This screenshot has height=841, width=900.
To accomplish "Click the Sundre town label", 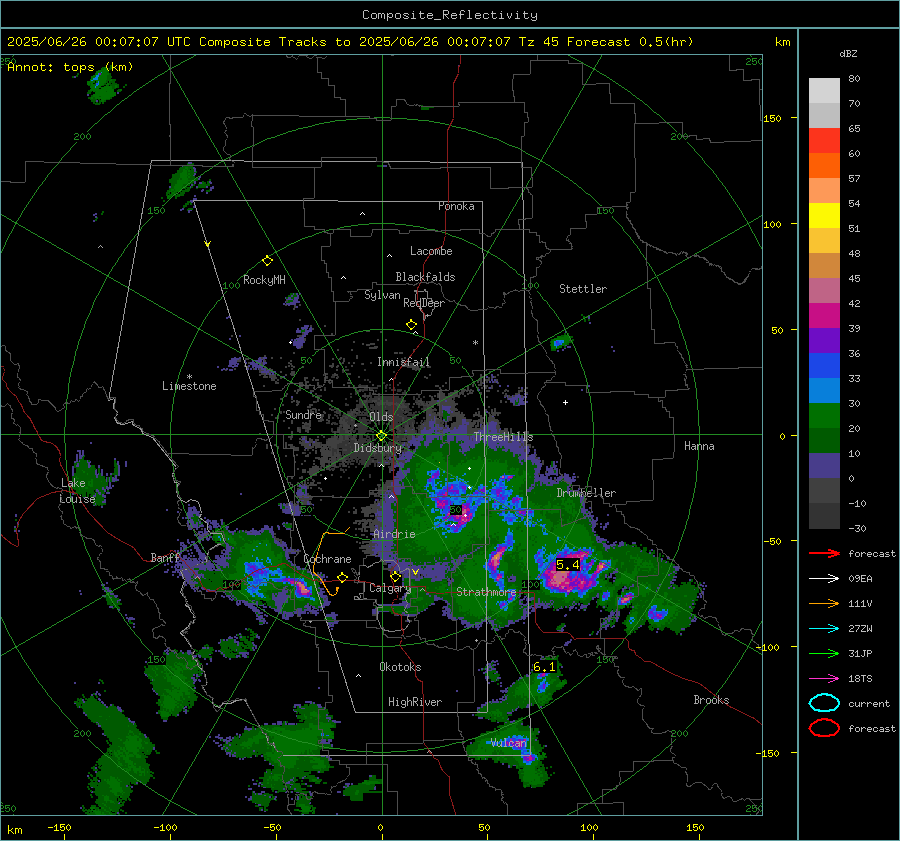I will 304,415.
